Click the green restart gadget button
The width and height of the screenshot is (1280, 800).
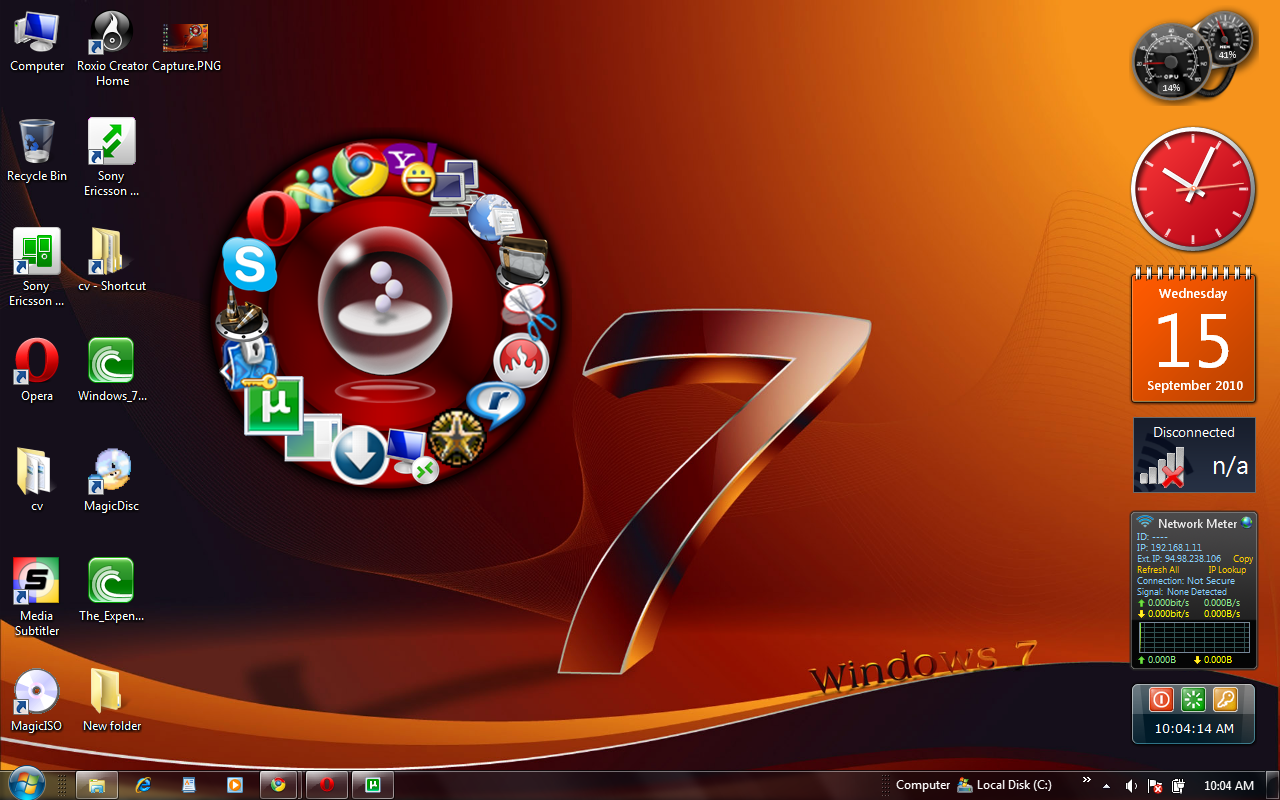pyautogui.click(x=1192, y=699)
